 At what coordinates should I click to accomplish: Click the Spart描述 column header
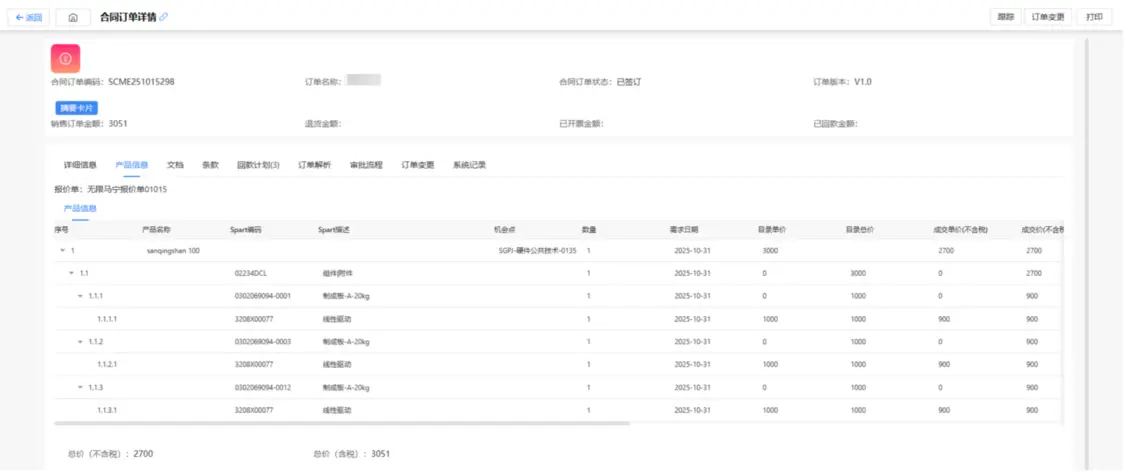coord(334,230)
